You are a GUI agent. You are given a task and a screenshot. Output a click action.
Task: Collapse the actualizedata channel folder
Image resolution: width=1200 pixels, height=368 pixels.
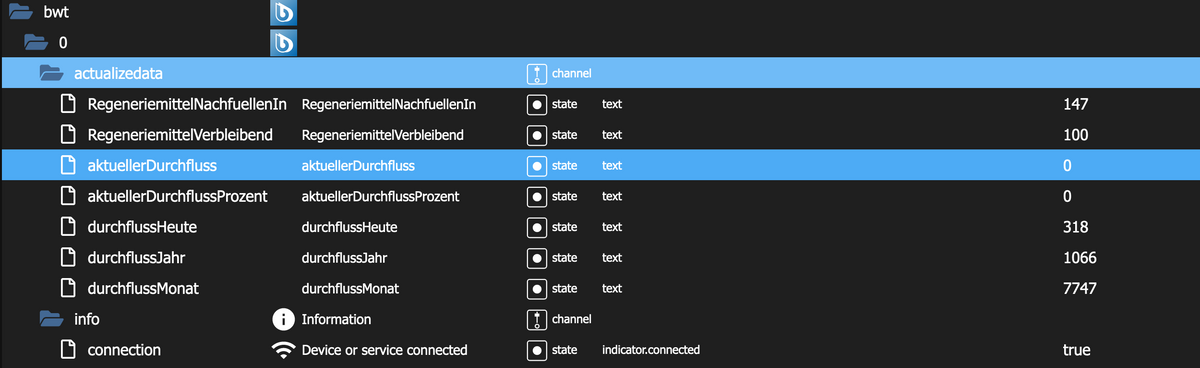click(52, 73)
